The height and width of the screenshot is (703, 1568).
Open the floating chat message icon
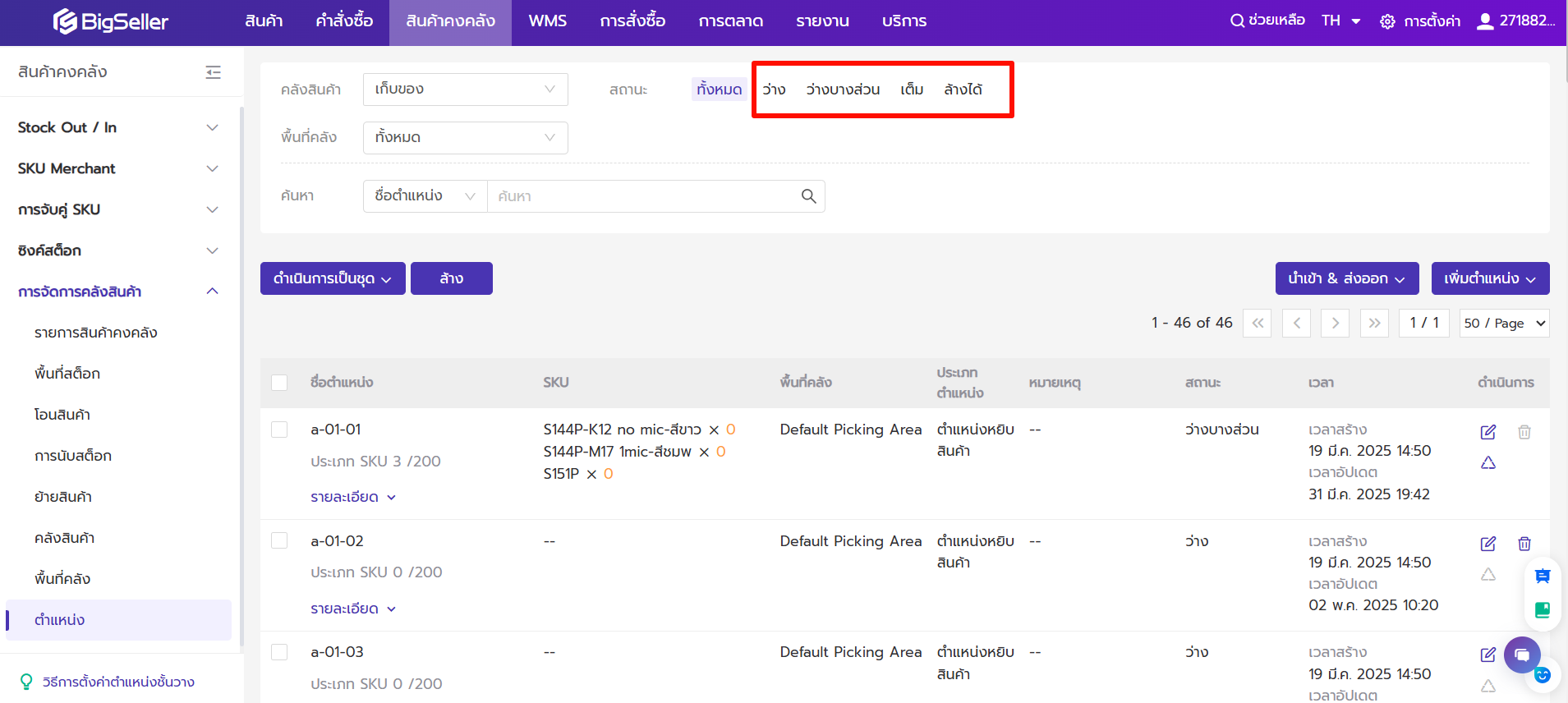point(1543,576)
